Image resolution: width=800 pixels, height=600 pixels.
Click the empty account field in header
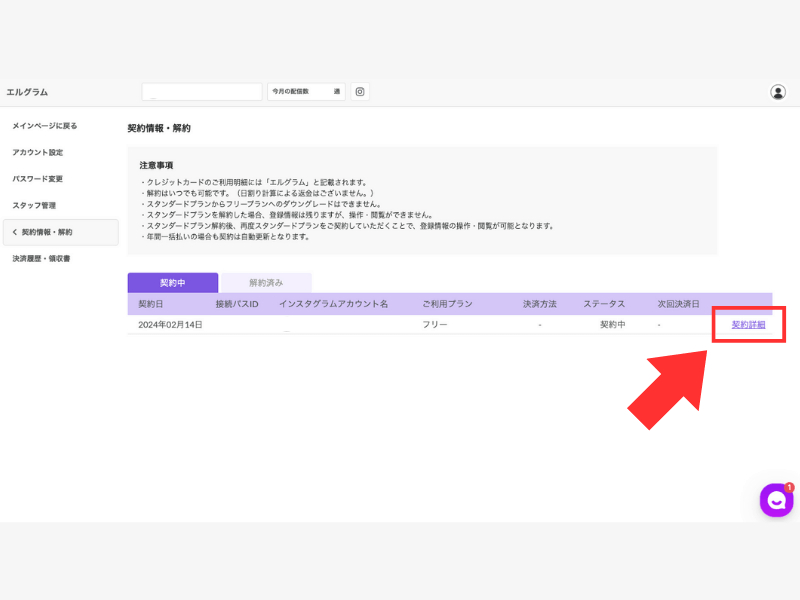point(202,92)
